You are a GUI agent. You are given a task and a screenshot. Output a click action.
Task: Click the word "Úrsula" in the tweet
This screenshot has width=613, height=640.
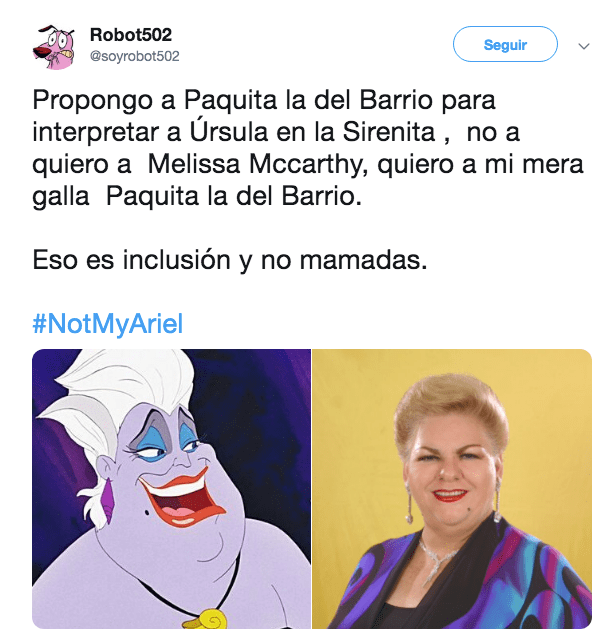point(229,131)
